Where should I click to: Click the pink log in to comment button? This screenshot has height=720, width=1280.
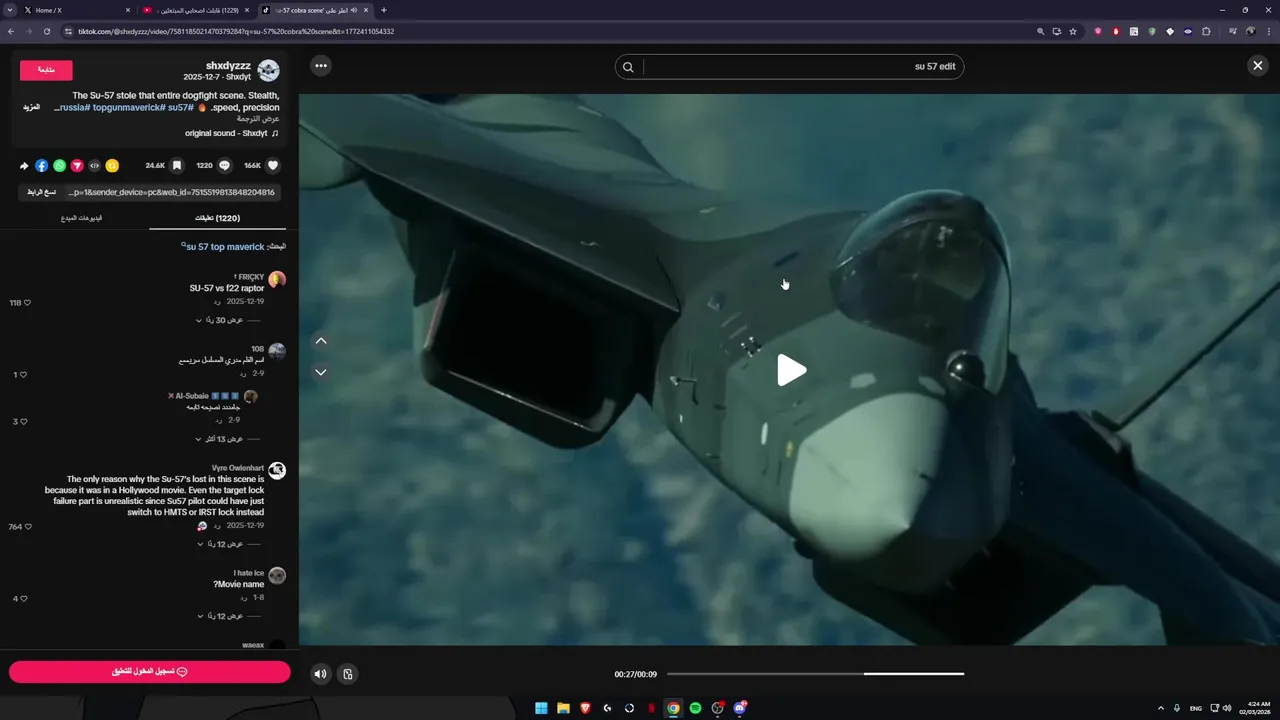click(x=150, y=672)
